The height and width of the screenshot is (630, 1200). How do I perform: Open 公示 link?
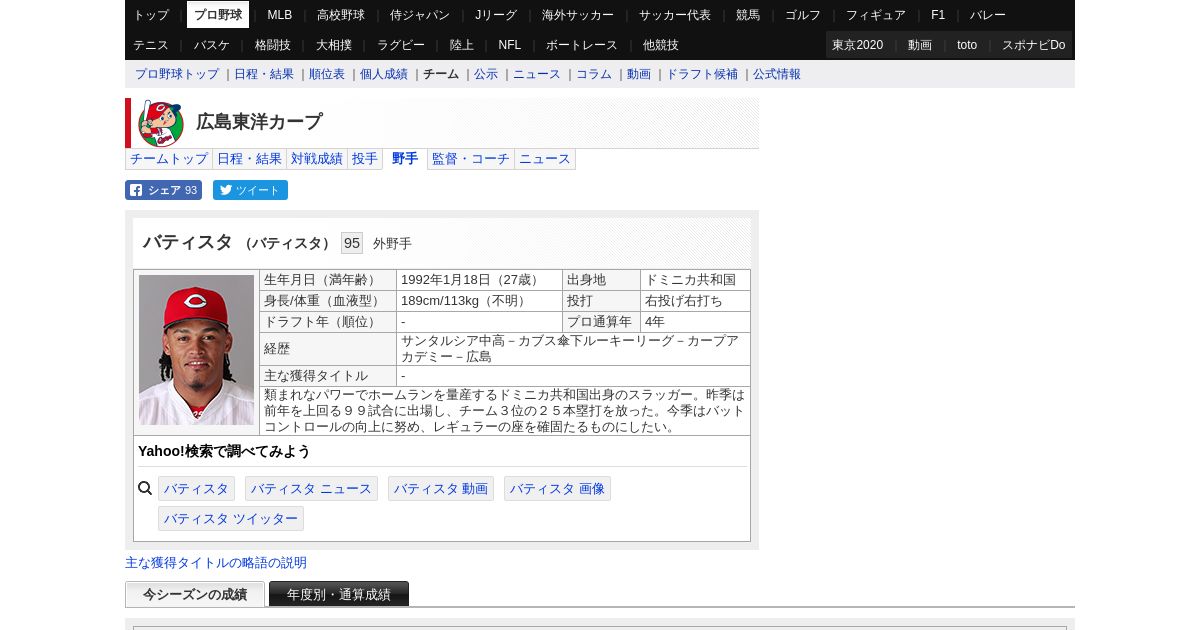(486, 74)
